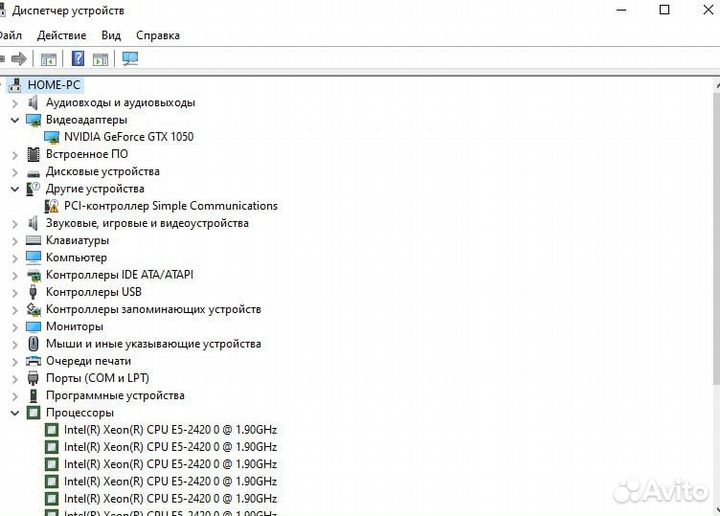
Task: Open the Вид menu
Action: click(111, 35)
